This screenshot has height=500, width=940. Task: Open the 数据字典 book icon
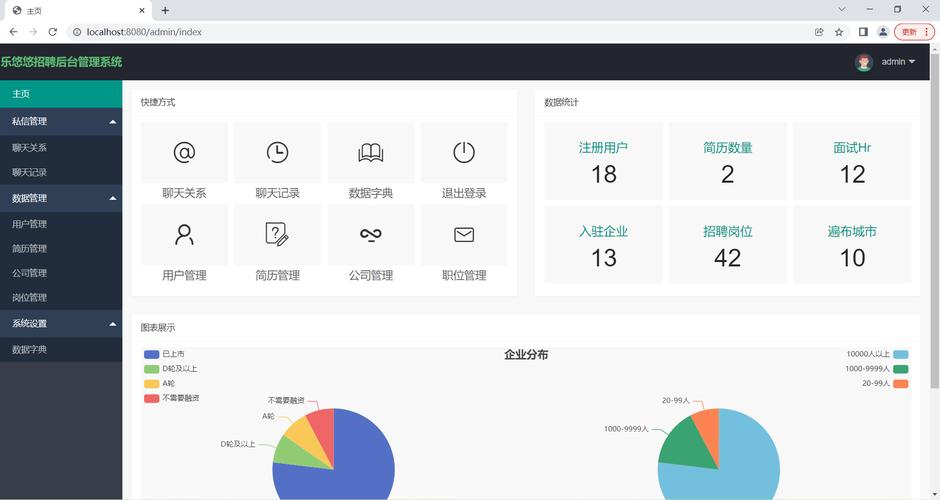coord(371,152)
